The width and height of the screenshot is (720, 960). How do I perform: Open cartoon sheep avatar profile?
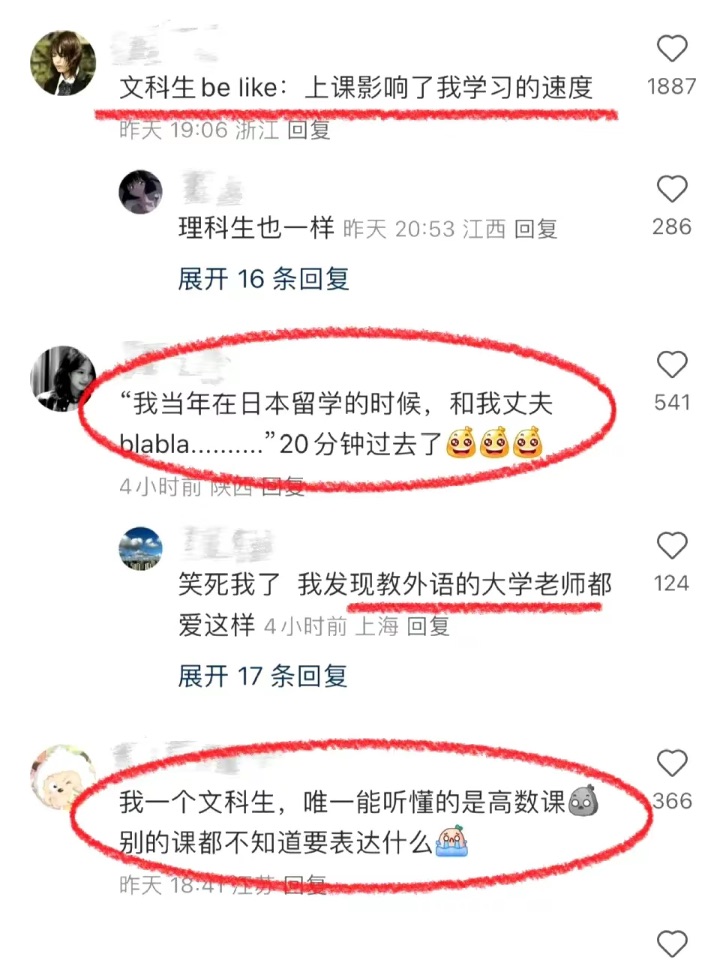pyautogui.click(x=63, y=776)
